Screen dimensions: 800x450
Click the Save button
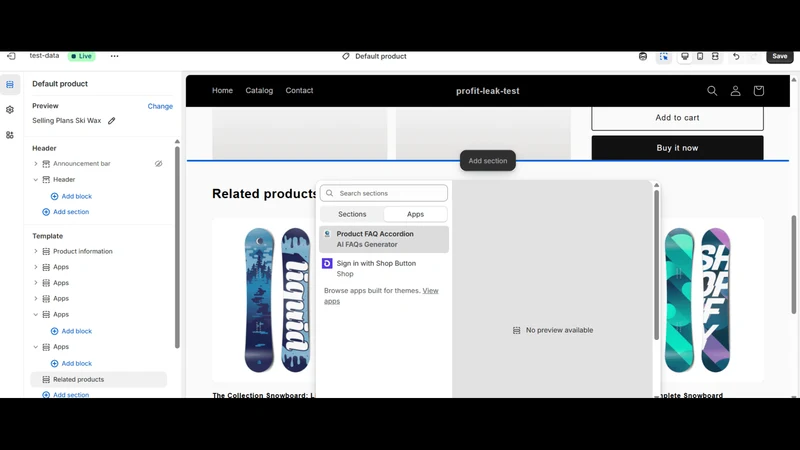click(780, 56)
